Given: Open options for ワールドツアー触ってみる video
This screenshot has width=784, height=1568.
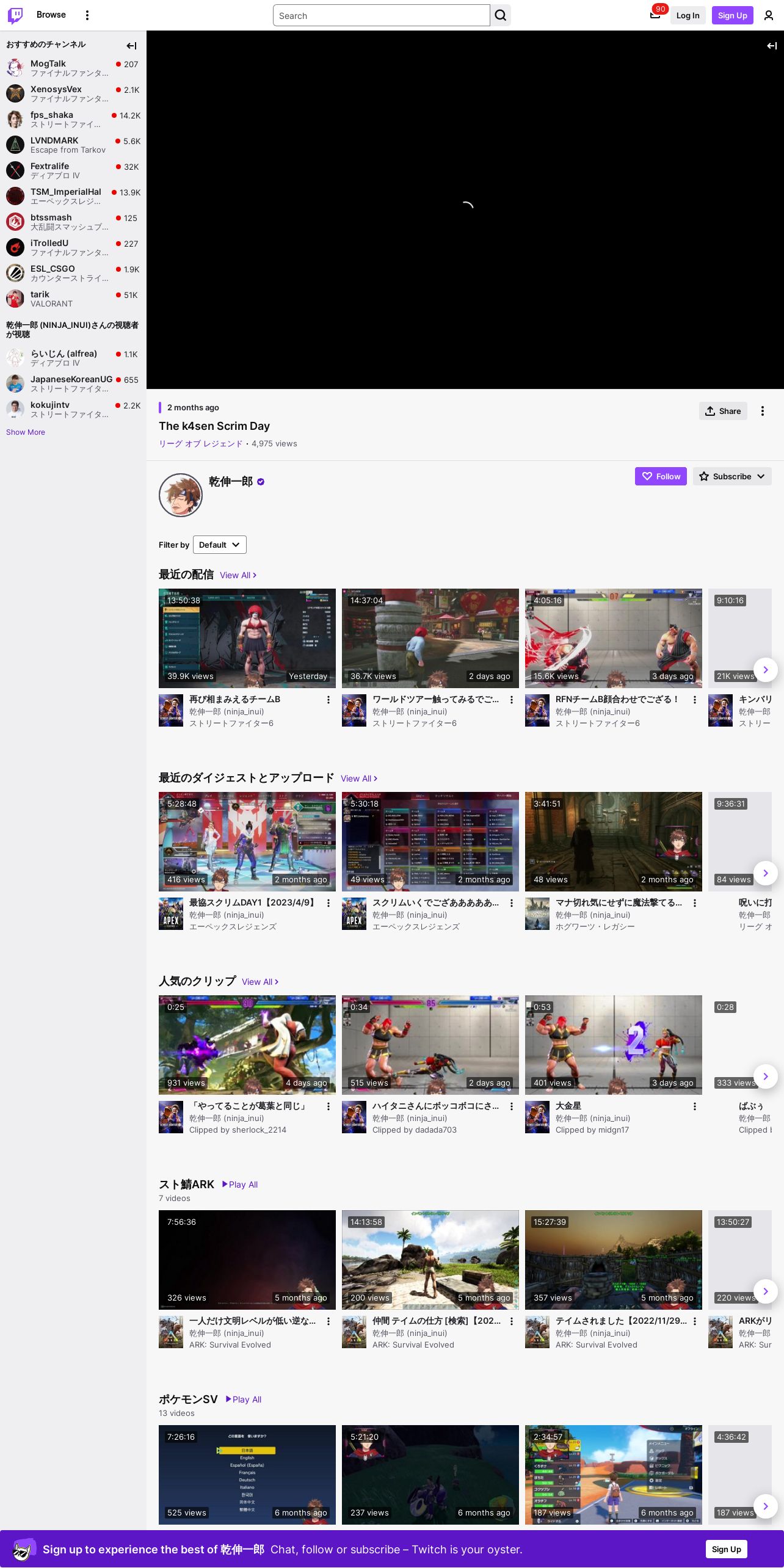Looking at the screenshot, I should pos(512,700).
